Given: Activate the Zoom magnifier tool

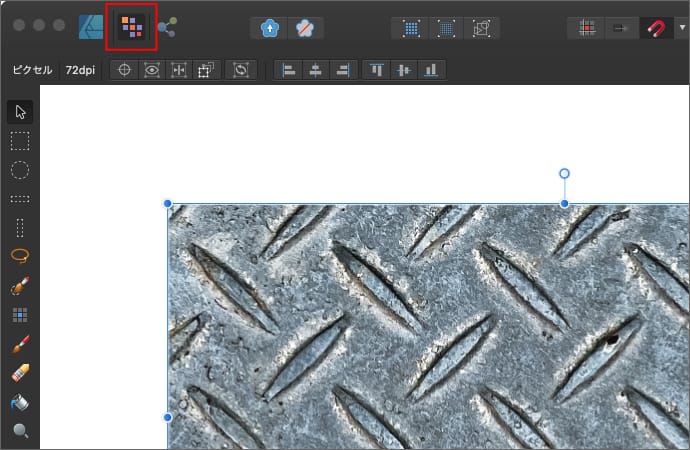Looking at the screenshot, I should coord(20,432).
